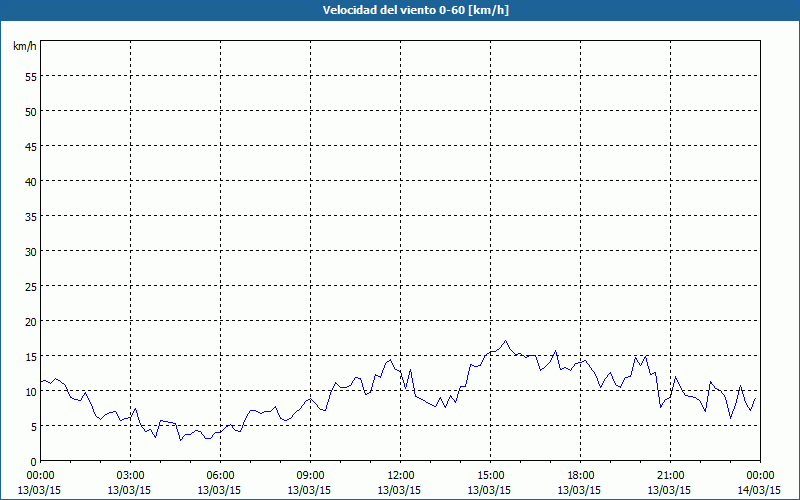This screenshot has width=800, height=500.
Task: Select the 30 km/h axis label
Action: coord(31,252)
